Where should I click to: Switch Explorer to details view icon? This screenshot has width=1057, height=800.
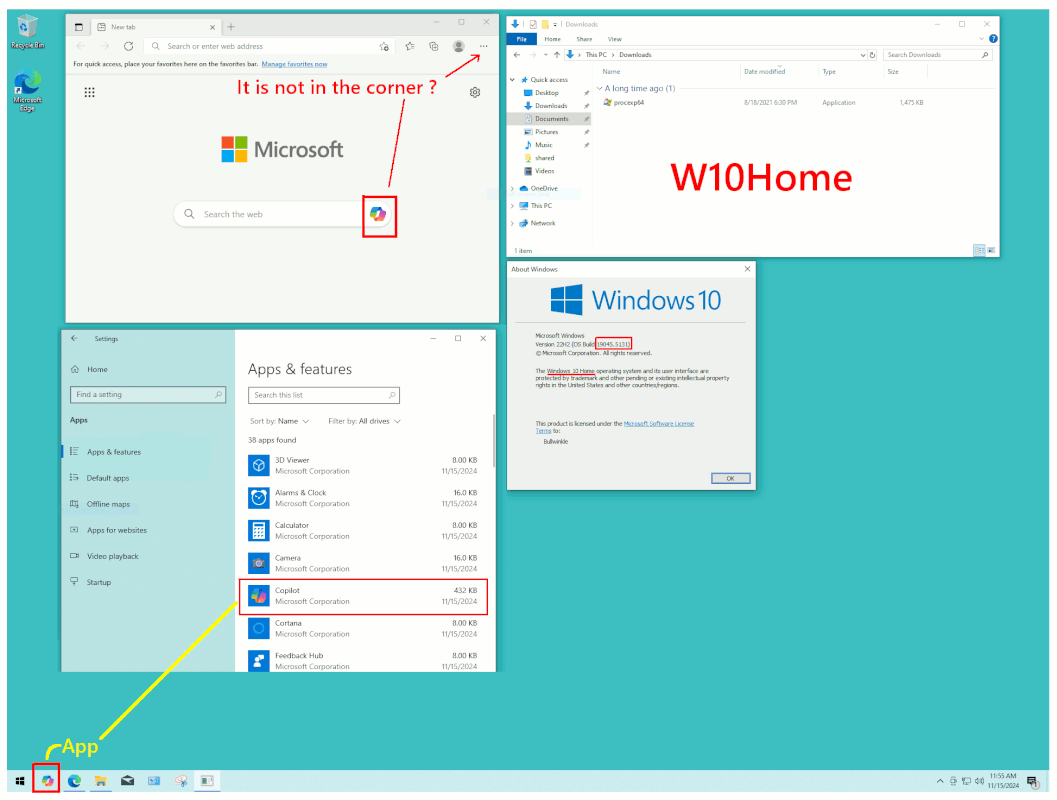click(x=979, y=250)
